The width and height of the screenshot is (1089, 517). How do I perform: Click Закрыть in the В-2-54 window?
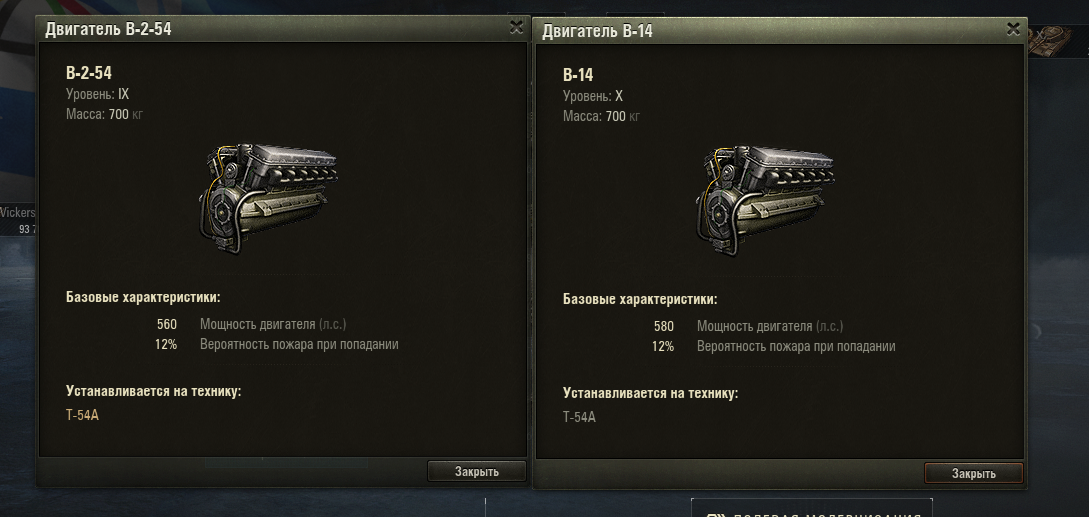pos(476,471)
